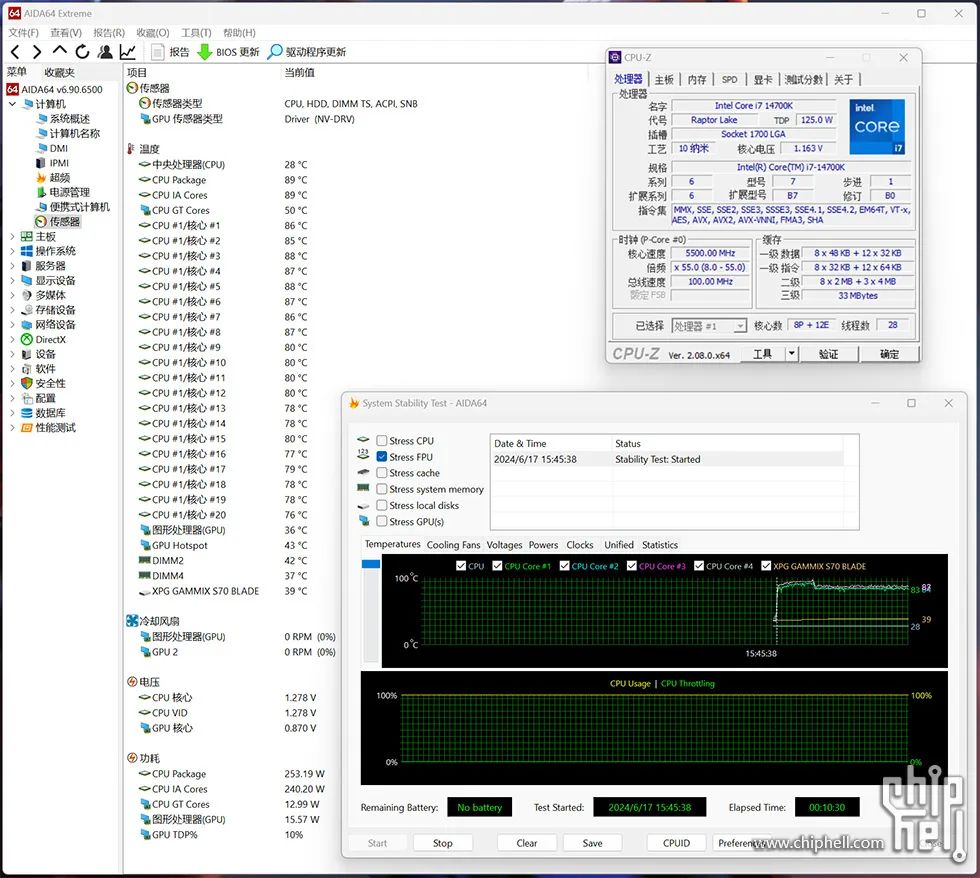The height and width of the screenshot is (878, 980).
Task: Toggle XPG GAMMIX S70 BLADE graph checkbox
Action: click(x=766, y=566)
